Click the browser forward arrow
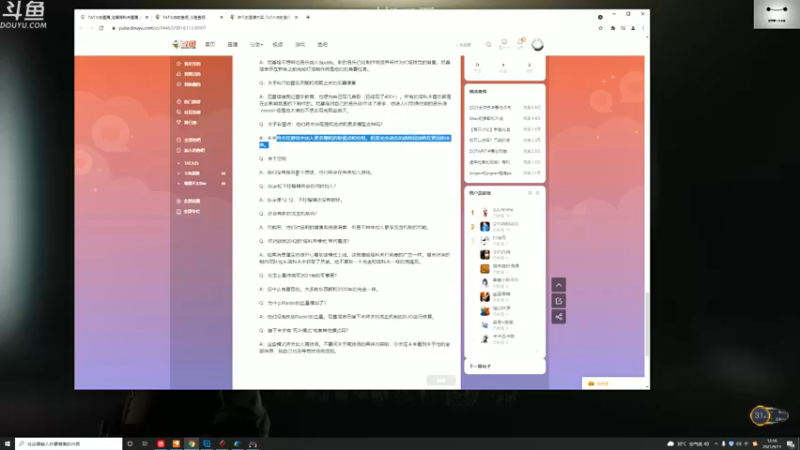800x450 pixels. [x=91, y=28]
